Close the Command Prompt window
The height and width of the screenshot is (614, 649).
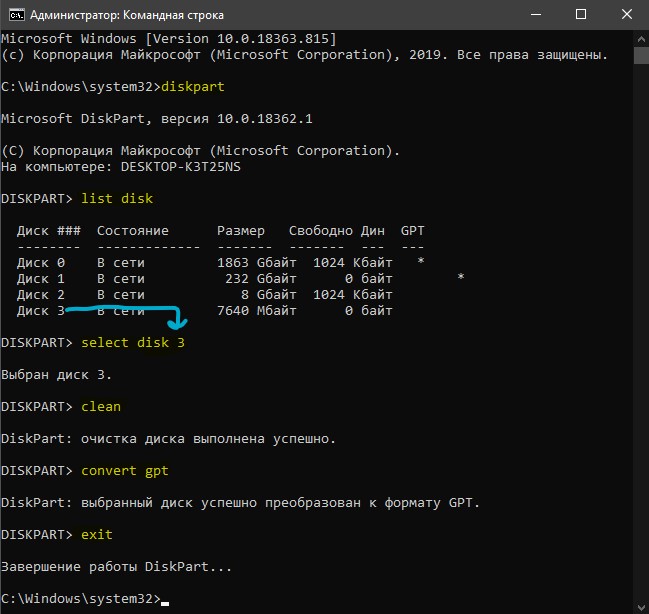coord(627,14)
